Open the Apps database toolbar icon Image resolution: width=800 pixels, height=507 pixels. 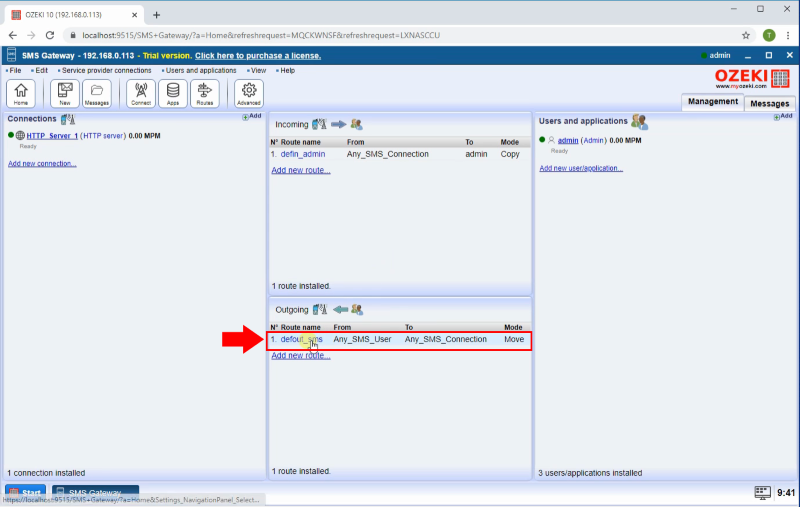tap(173, 94)
